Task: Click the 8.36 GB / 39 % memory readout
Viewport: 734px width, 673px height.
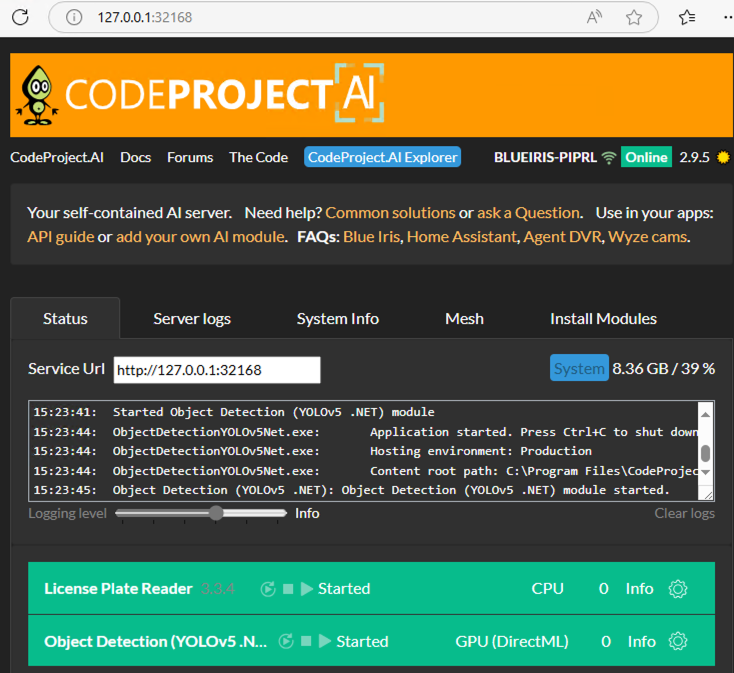Action: point(663,369)
